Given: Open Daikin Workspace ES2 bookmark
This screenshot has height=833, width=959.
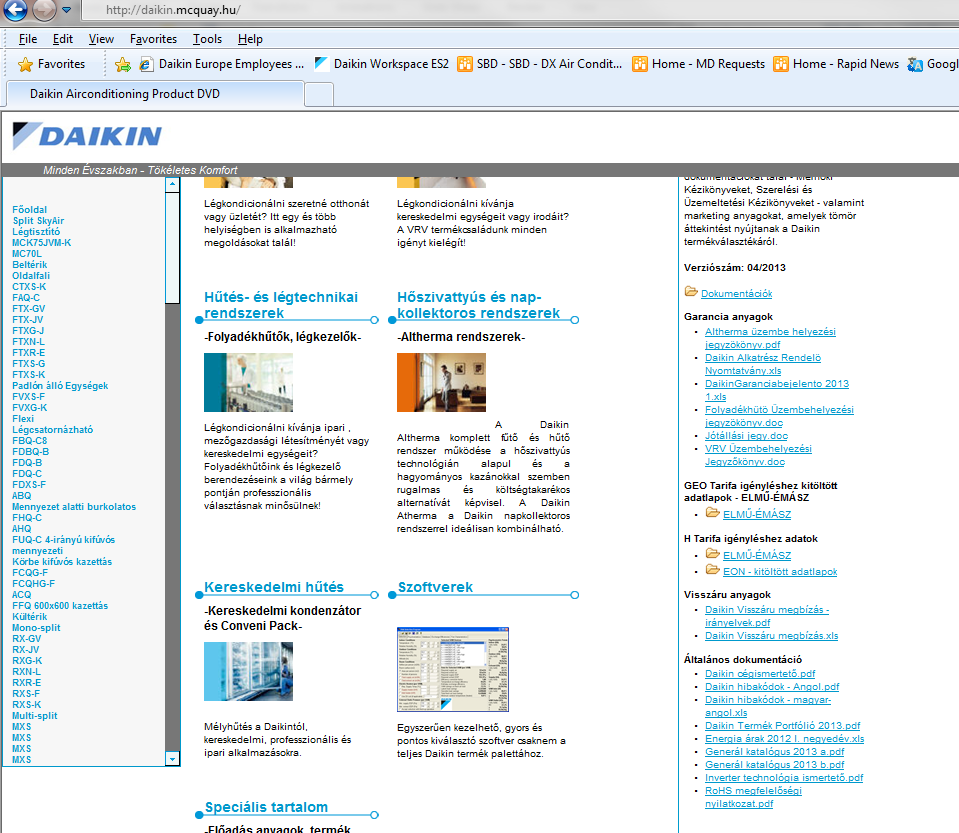Looking at the screenshot, I should (381, 64).
